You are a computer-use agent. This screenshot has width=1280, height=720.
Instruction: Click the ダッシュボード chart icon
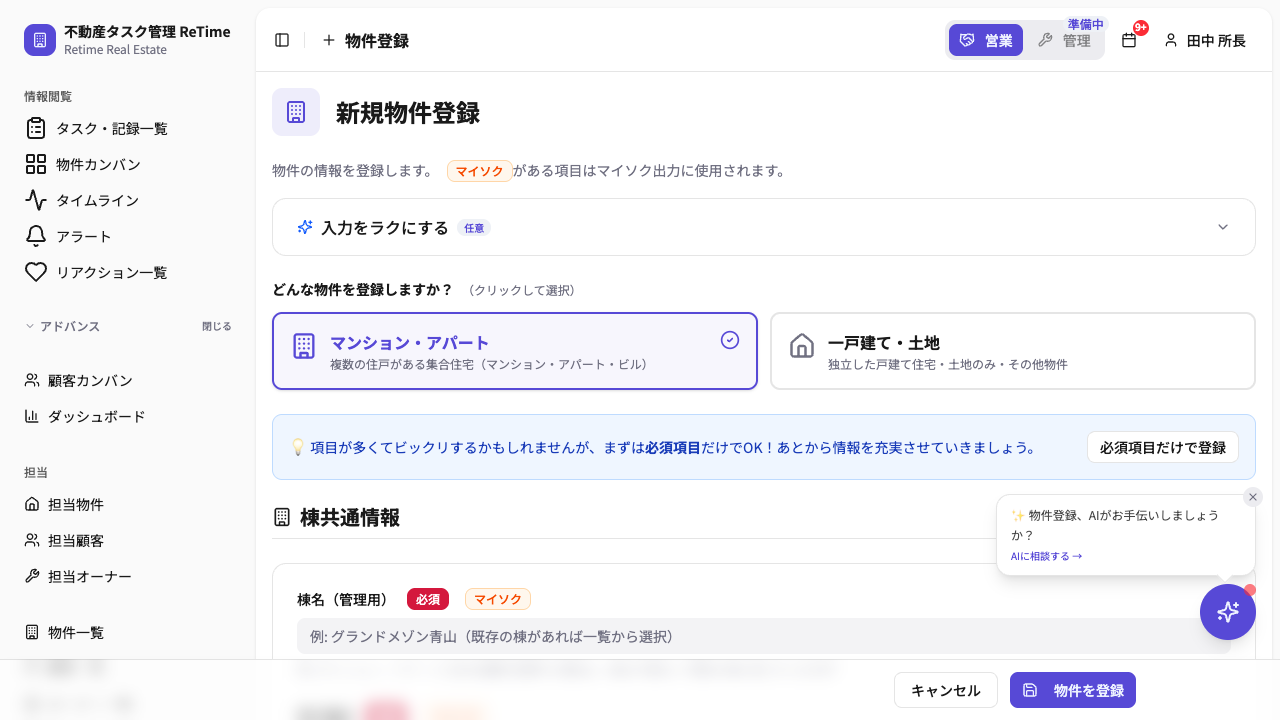point(32,416)
